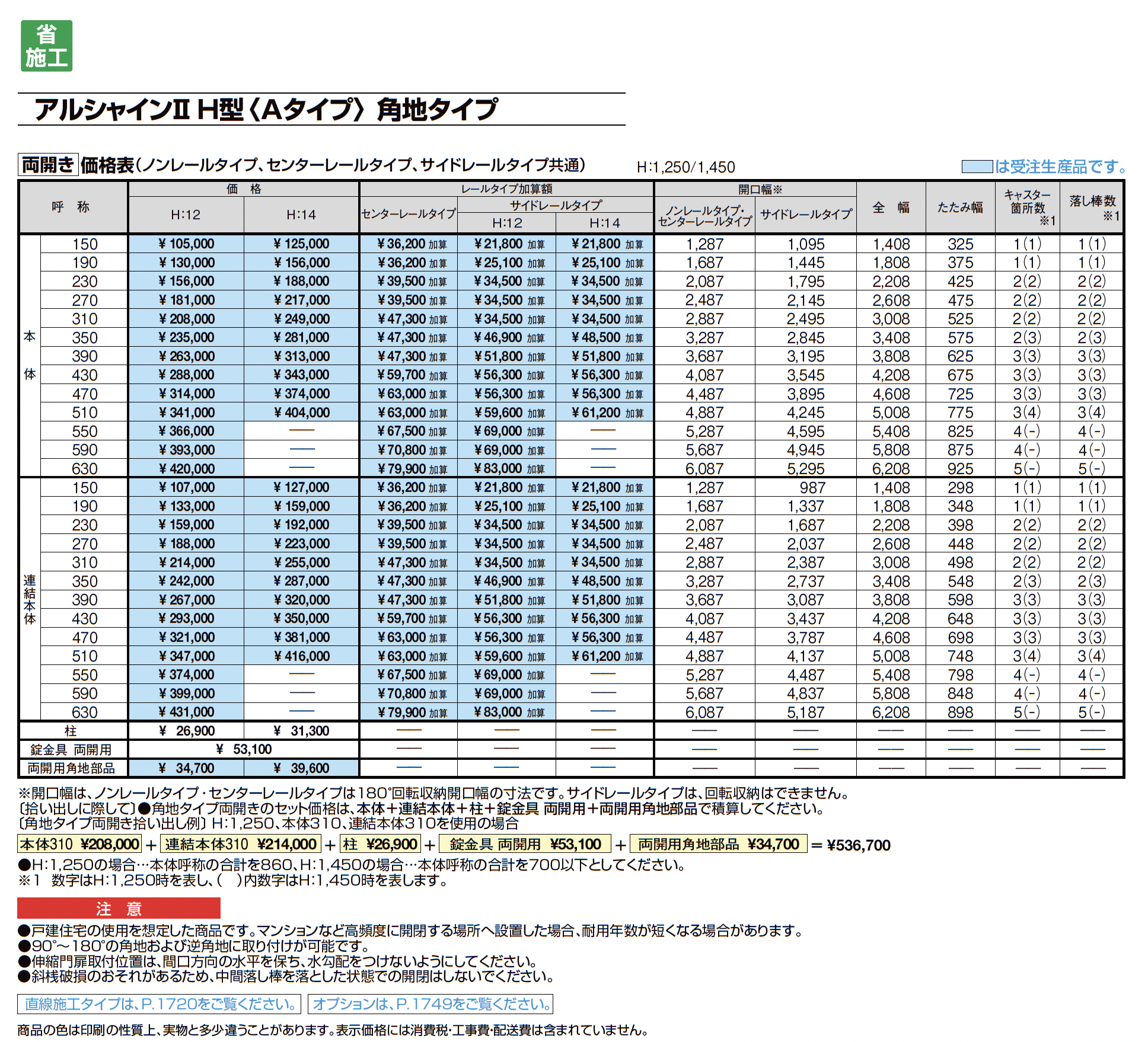Screen dimensions: 1148x1042
Task: Click the green 省施工 badge icon
Action: coord(46,46)
